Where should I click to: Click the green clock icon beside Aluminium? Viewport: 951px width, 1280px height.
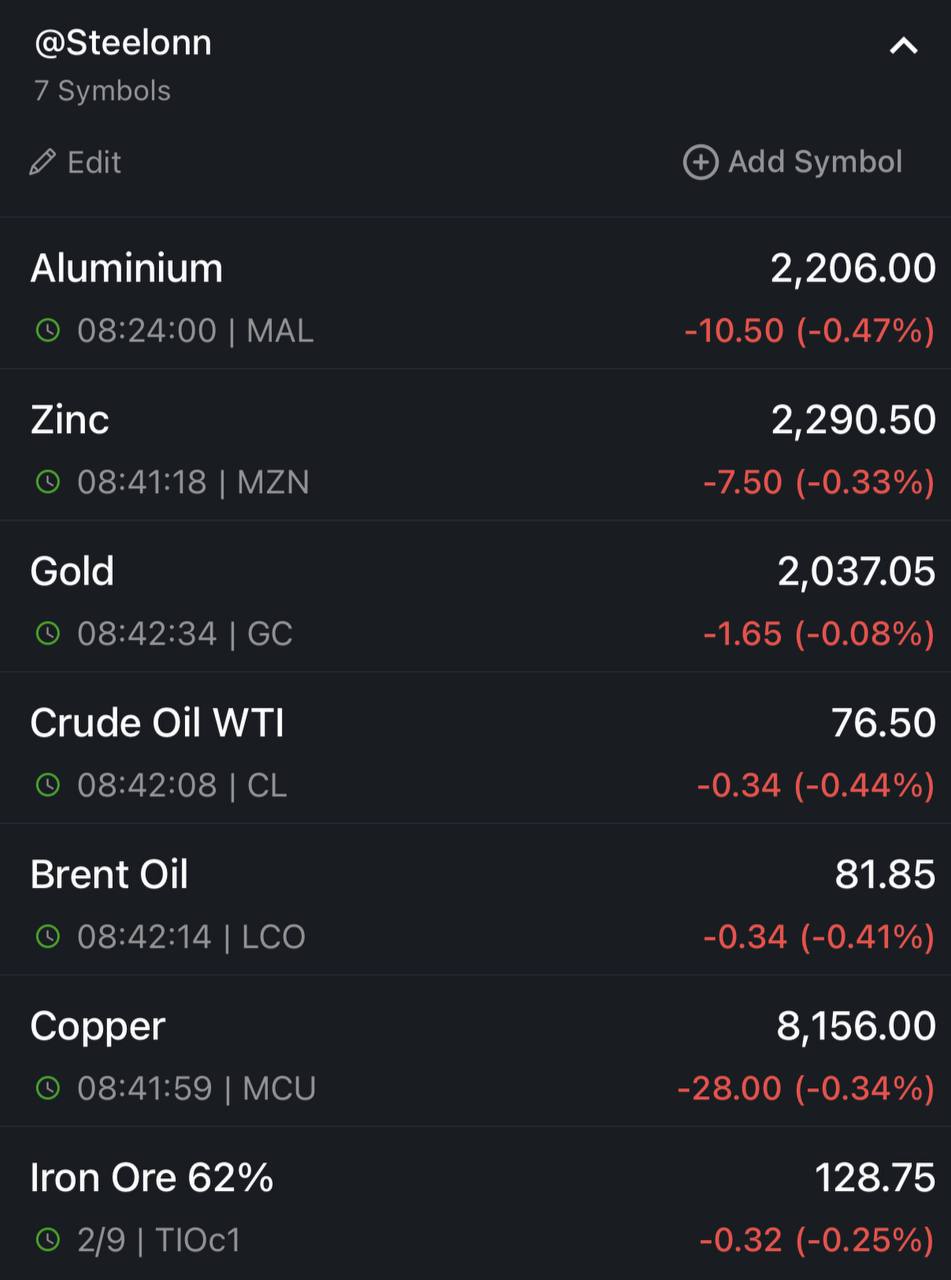(x=48, y=330)
